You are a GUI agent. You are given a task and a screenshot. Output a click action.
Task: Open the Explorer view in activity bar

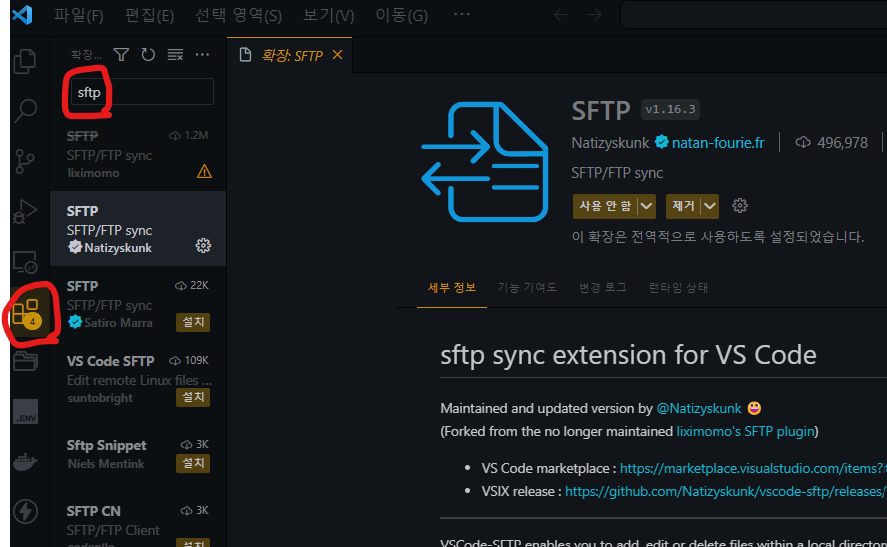(25, 61)
